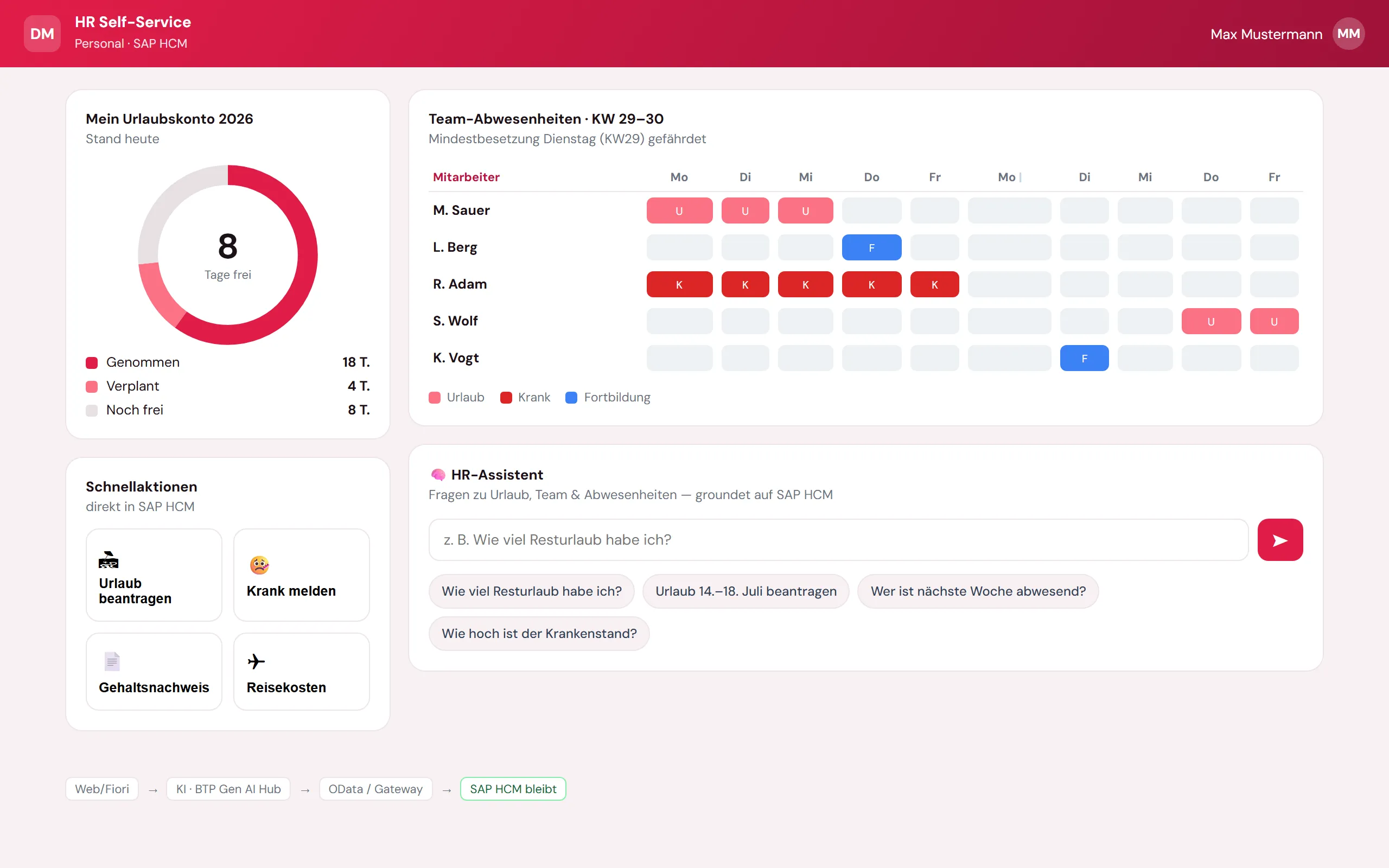Screen dimensions: 1389x868
Task: Click the DM logo badge
Action: coord(42,34)
